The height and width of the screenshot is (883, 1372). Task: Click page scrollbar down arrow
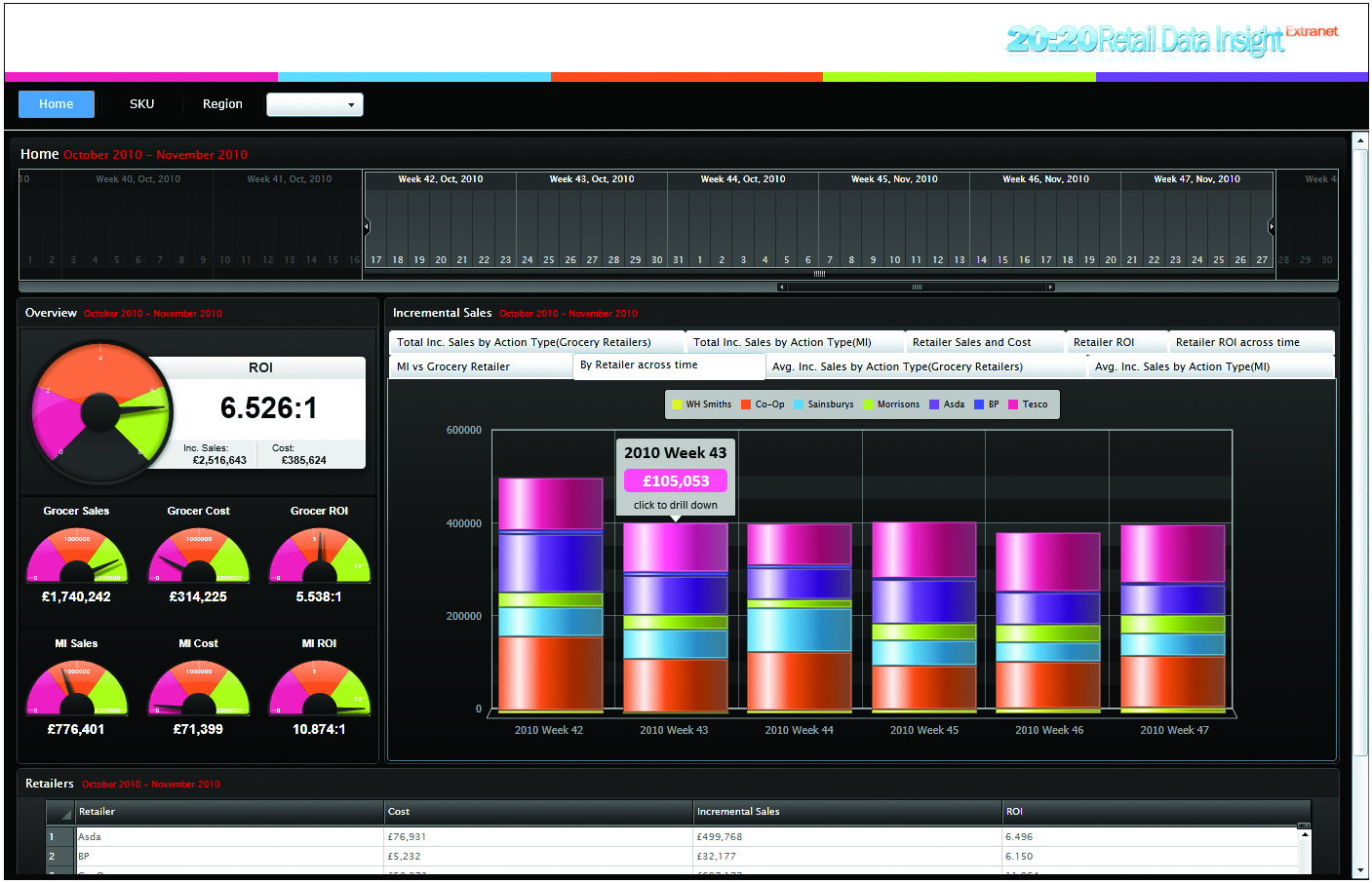(x=1360, y=870)
